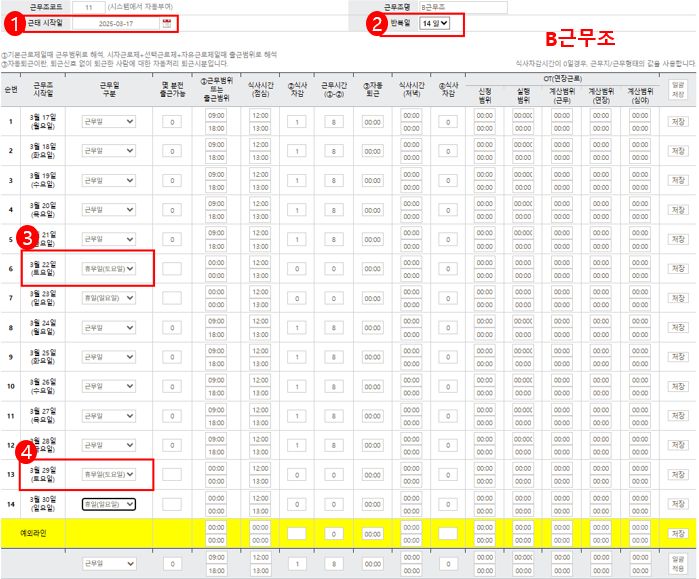Expand 휴일(일요일) dropdown in row 14

(x=108, y=504)
